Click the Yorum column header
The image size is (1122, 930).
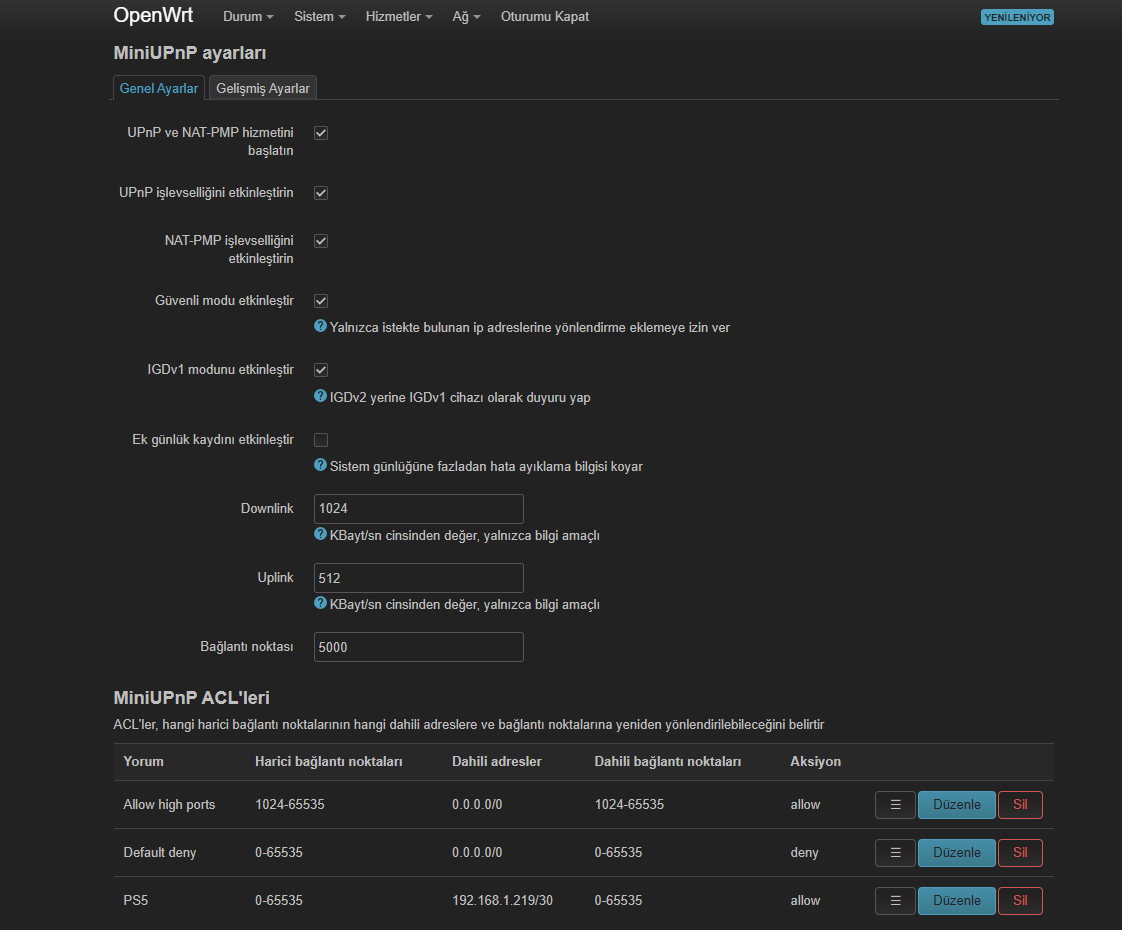point(143,761)
